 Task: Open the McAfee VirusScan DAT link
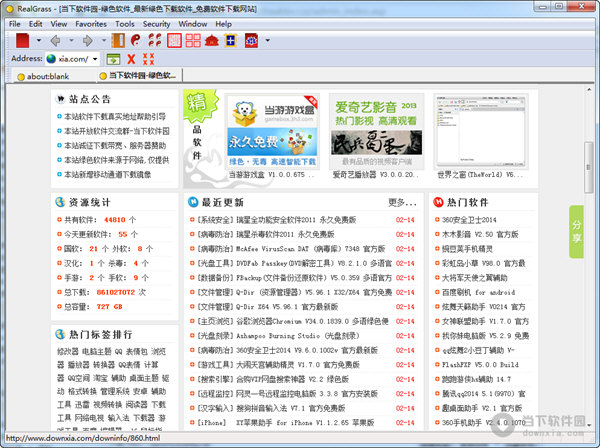[310, 249]
